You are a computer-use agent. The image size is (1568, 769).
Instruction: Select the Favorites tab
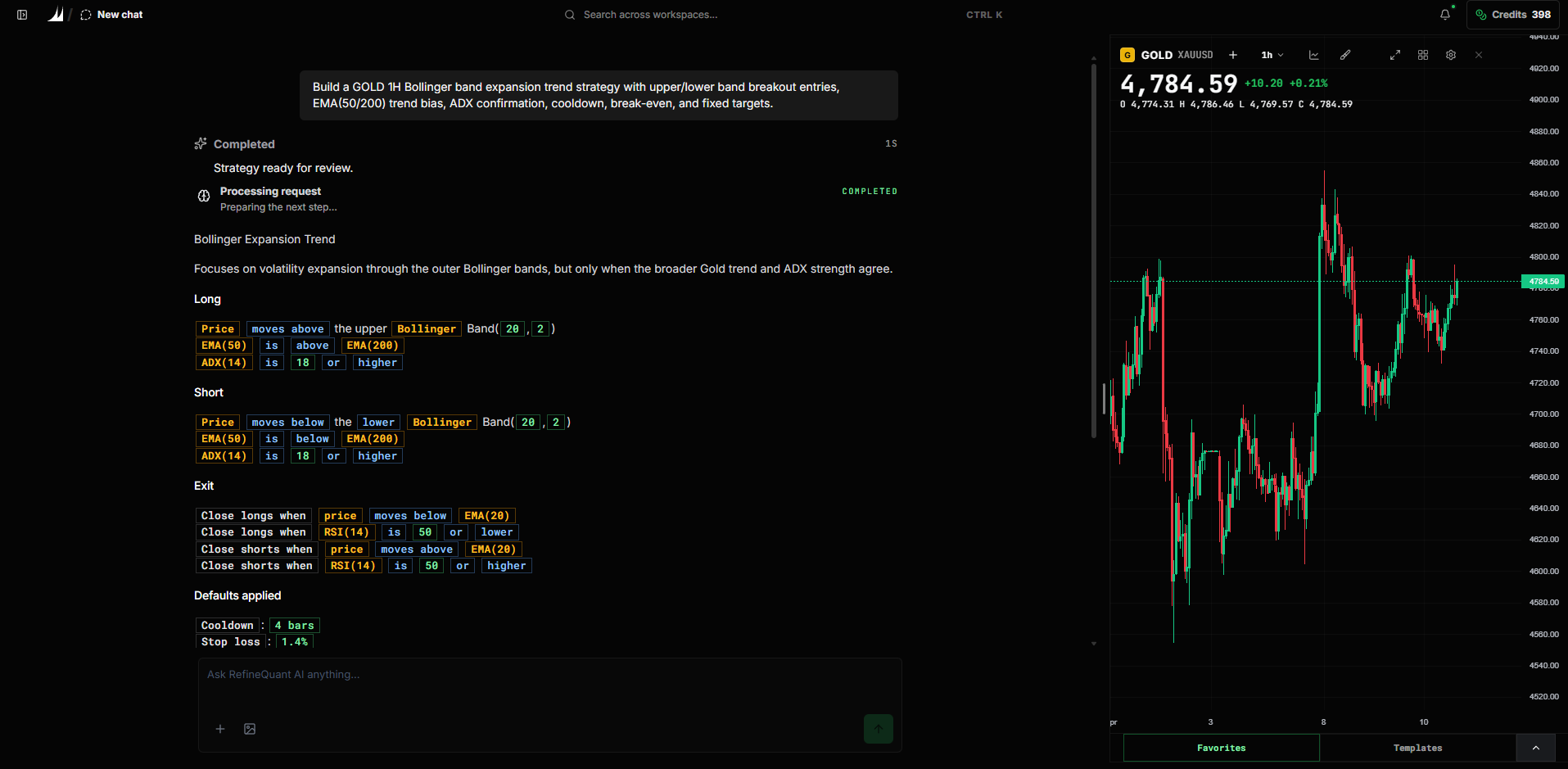pos(1222,748)
